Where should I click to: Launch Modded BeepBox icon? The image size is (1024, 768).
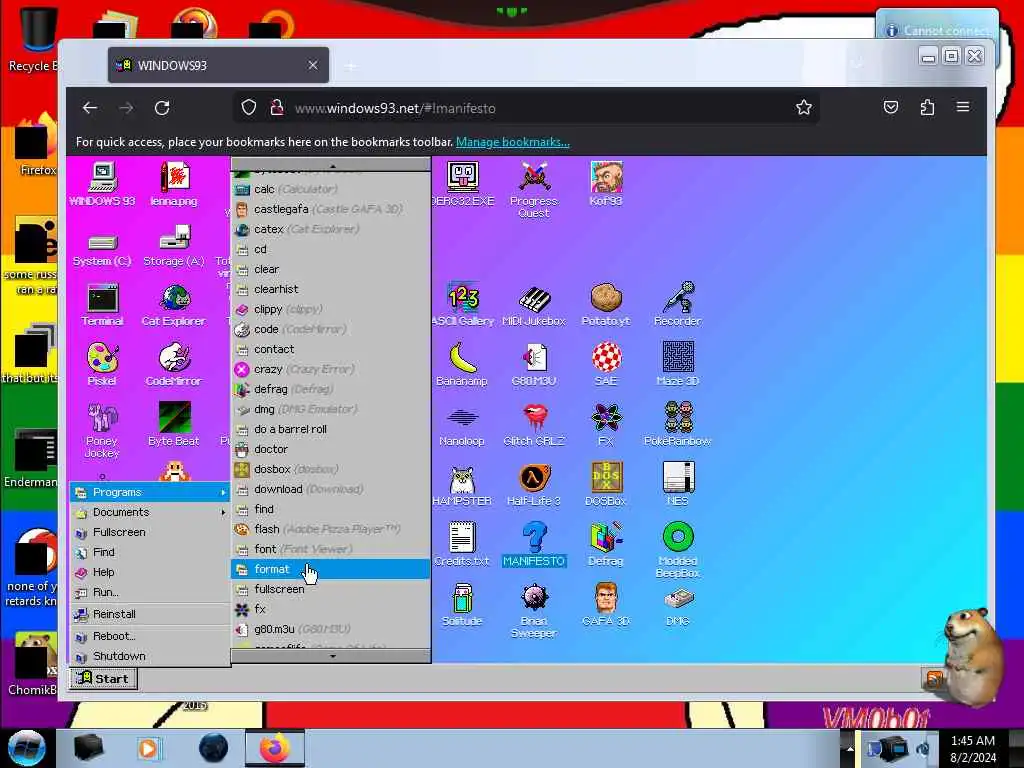point(678,550)
